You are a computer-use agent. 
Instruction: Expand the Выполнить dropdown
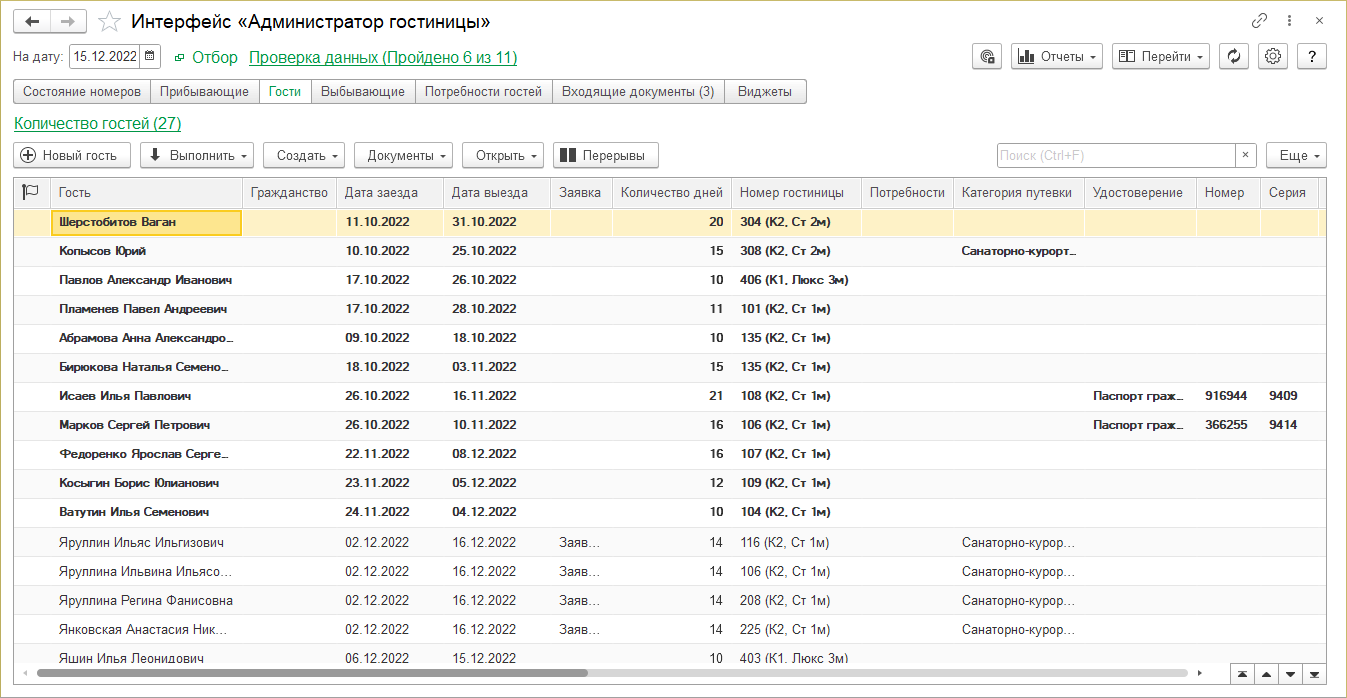[197, 156]
